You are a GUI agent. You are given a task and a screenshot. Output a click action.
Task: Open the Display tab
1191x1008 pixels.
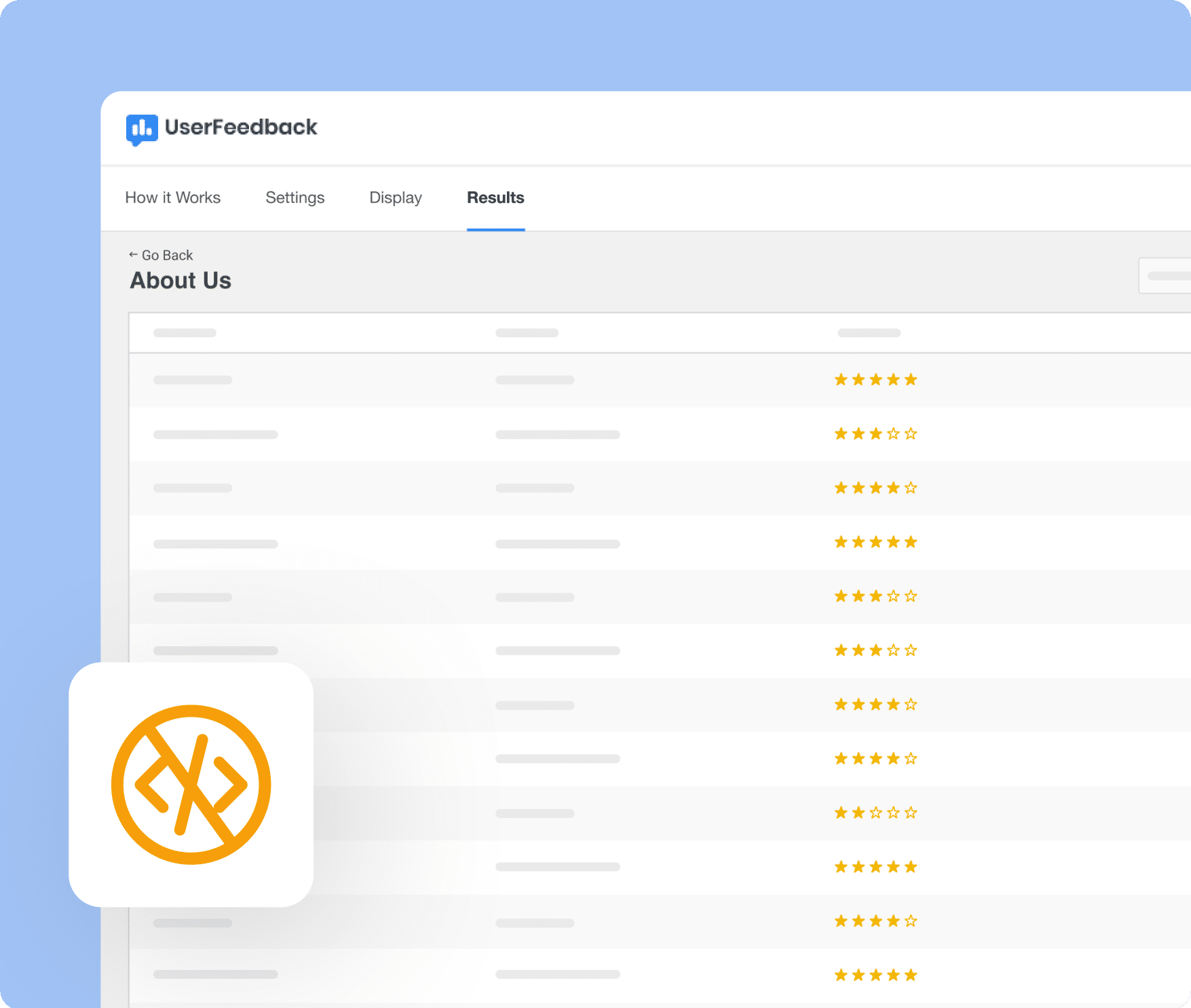(x=396, y=198)
